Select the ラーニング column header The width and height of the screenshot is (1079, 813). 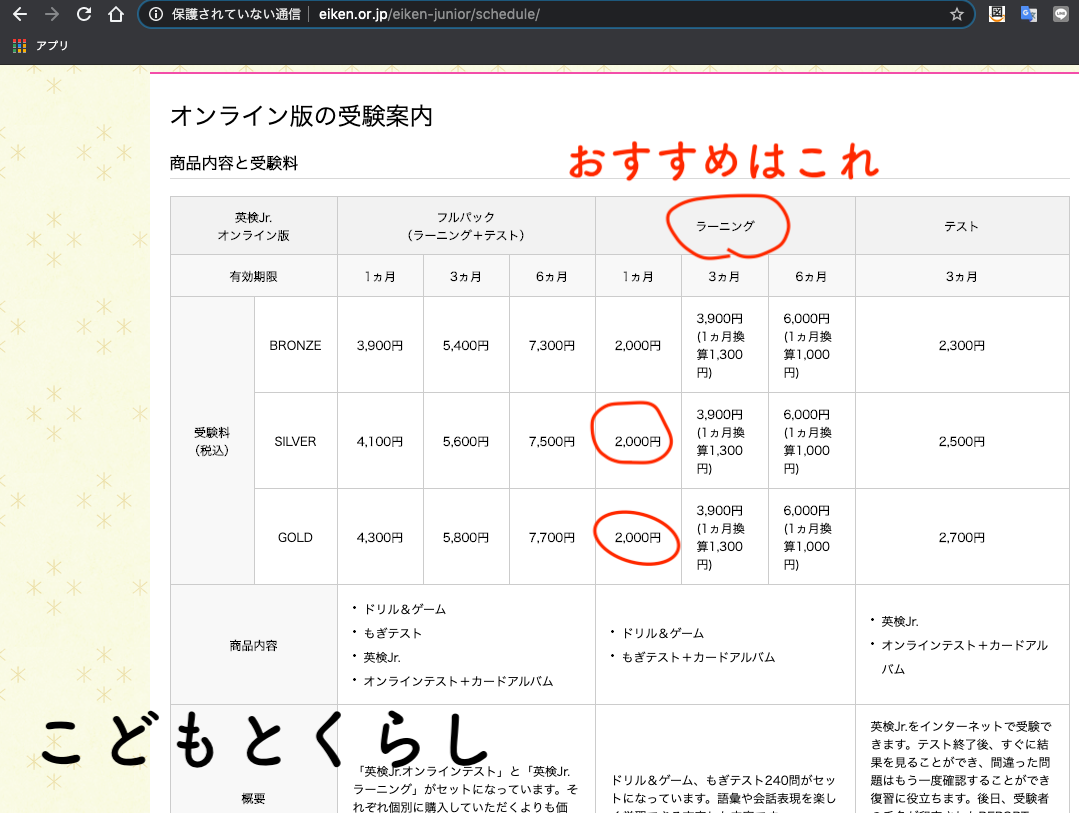[725, 226]
